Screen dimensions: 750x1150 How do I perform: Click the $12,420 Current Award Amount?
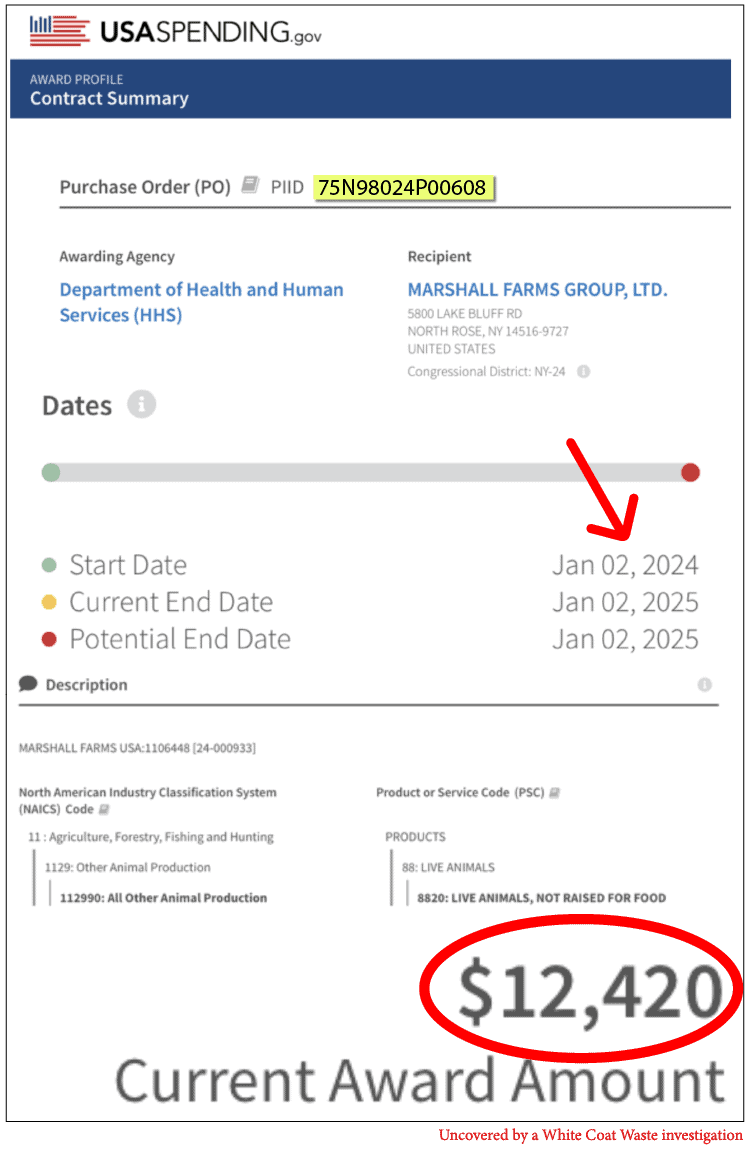(x=590, y=992)
